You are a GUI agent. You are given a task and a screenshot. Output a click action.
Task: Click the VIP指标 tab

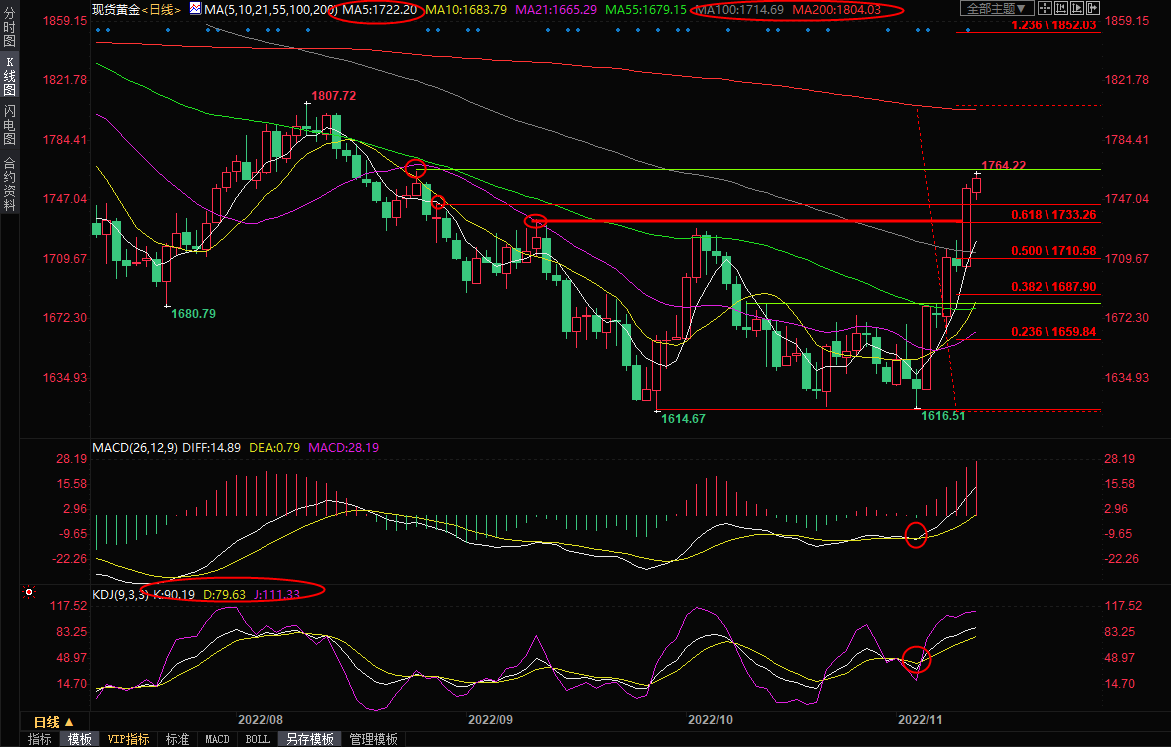click(128, 739)
